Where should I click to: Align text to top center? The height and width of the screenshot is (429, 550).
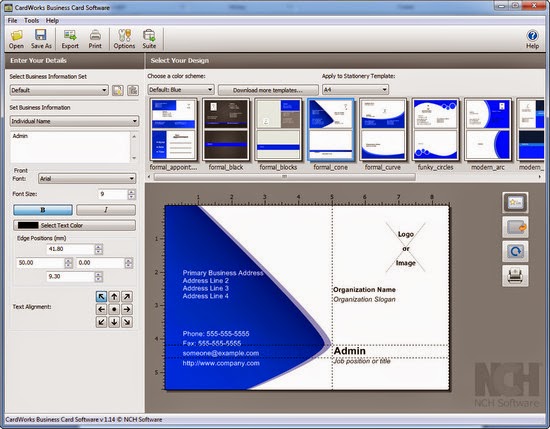(114, 297)
